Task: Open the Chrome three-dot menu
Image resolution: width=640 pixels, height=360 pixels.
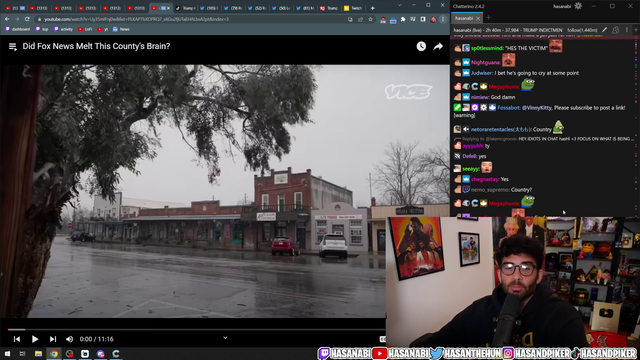Action: tap(443, 19)
